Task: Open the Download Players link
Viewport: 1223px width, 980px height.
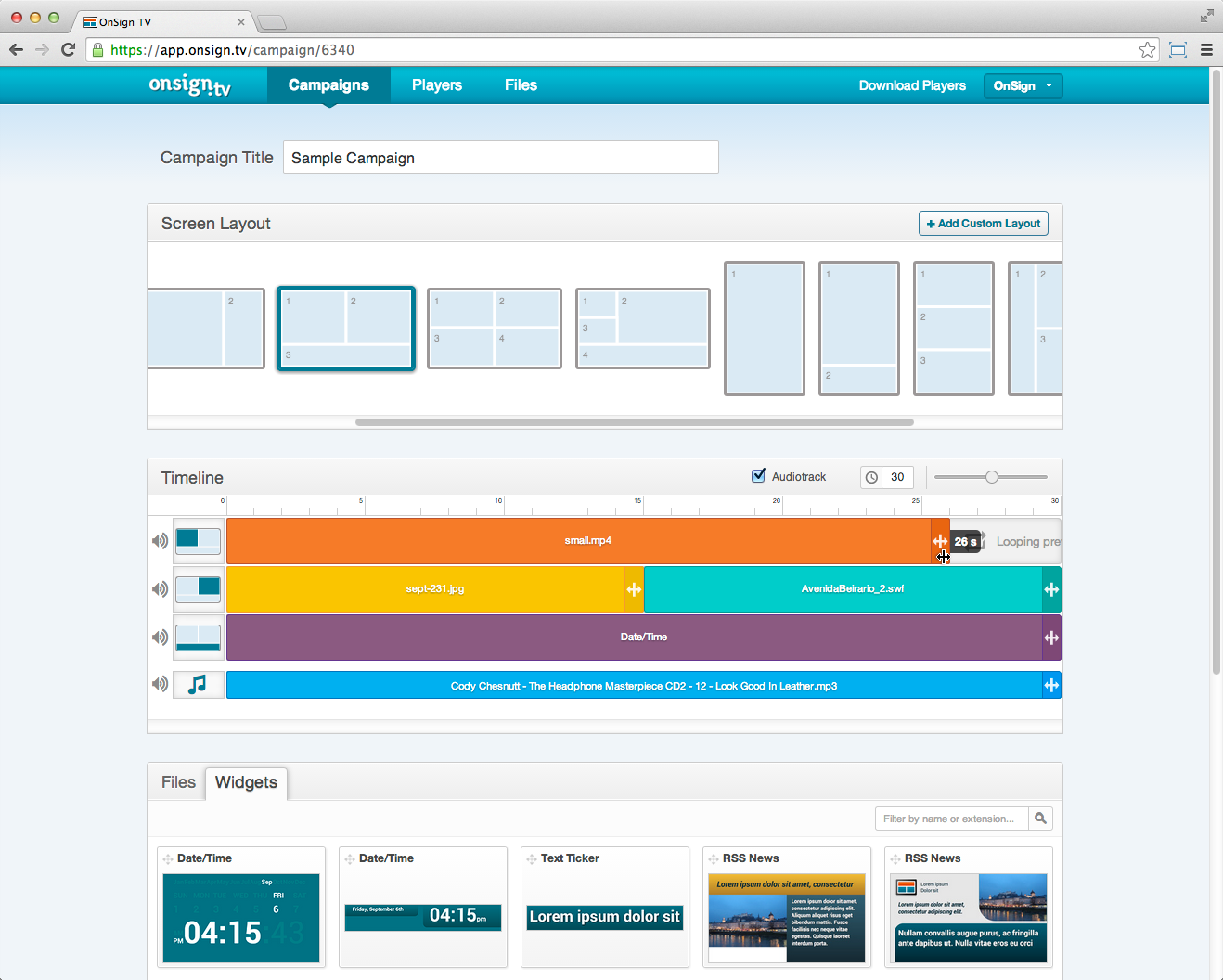Action: [912, 85]
